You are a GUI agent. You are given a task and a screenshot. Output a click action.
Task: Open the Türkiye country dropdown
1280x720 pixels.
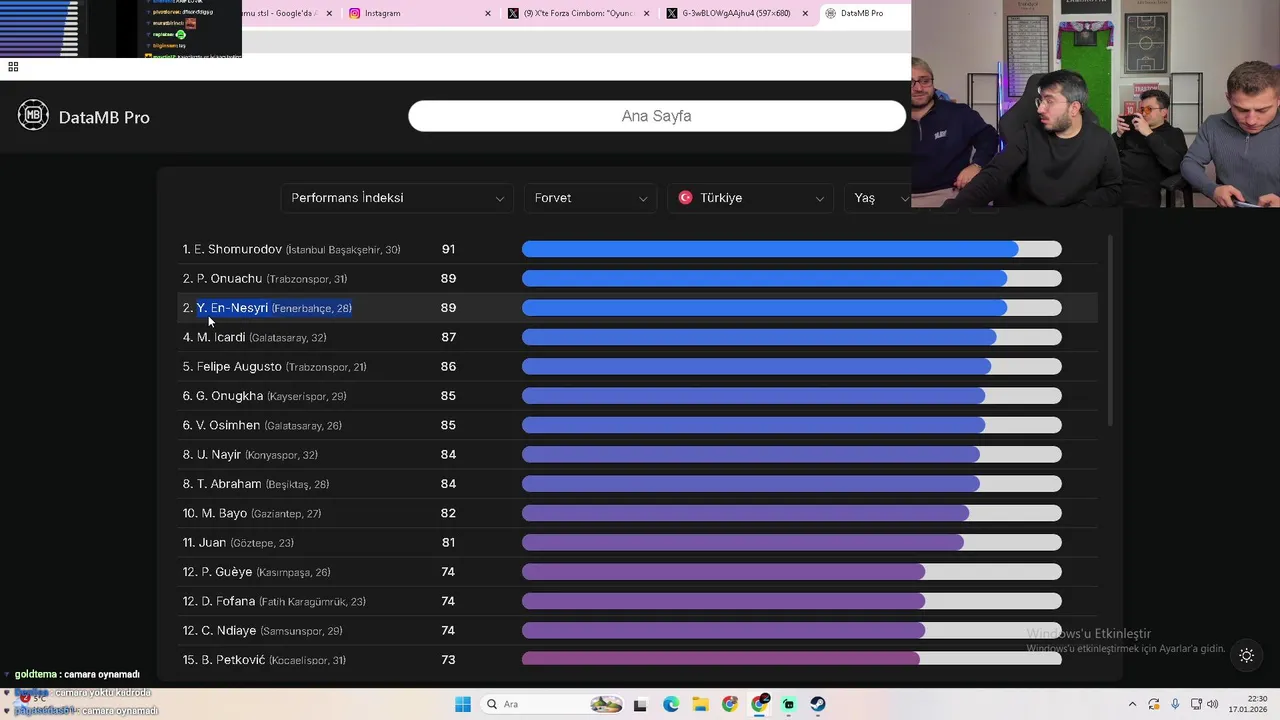coord(751,198)
